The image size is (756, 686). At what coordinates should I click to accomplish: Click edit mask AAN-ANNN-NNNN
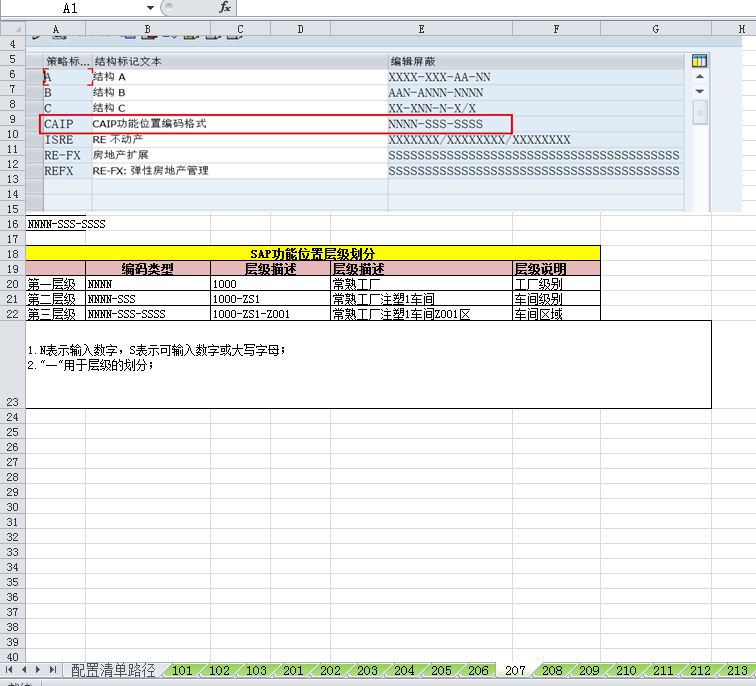435,93
